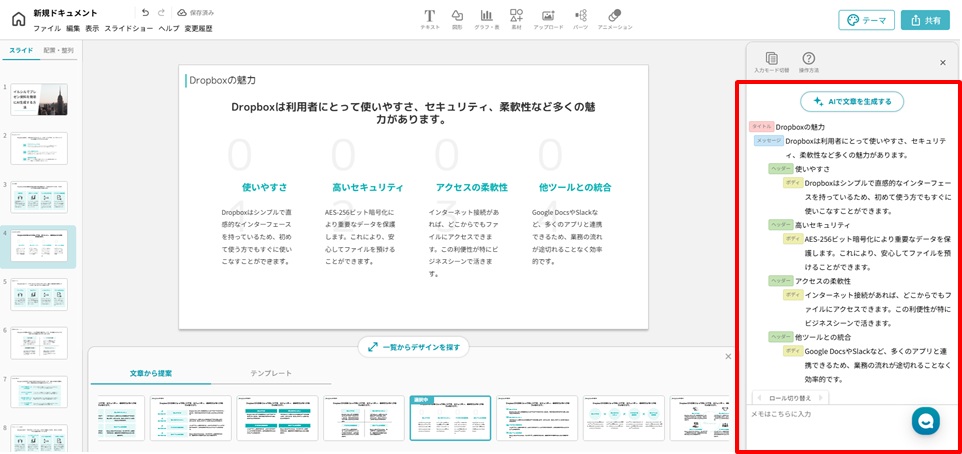Open the 素材 materials tool

[516, 20]
